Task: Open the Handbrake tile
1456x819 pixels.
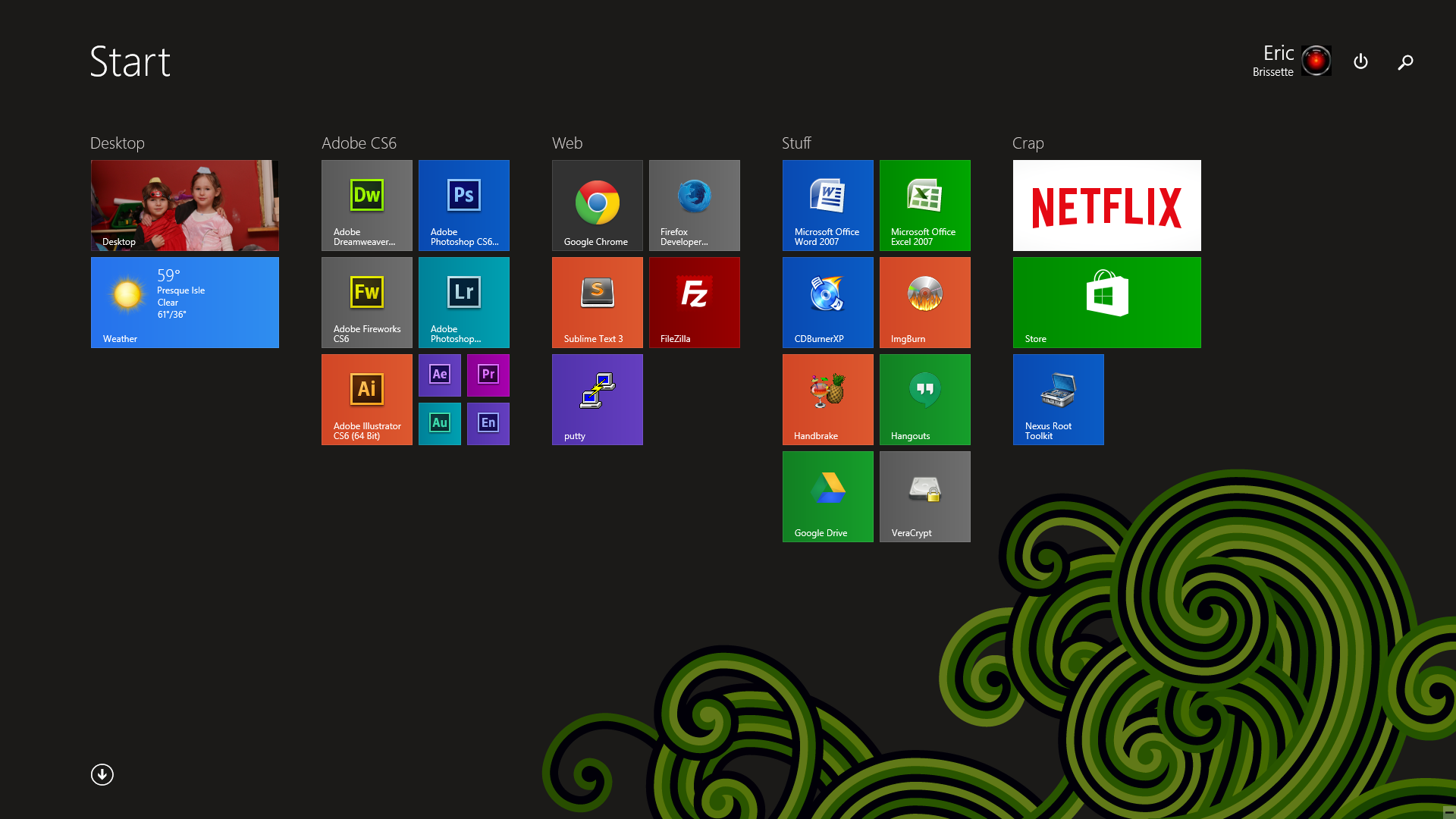Action: click(828, 400)
